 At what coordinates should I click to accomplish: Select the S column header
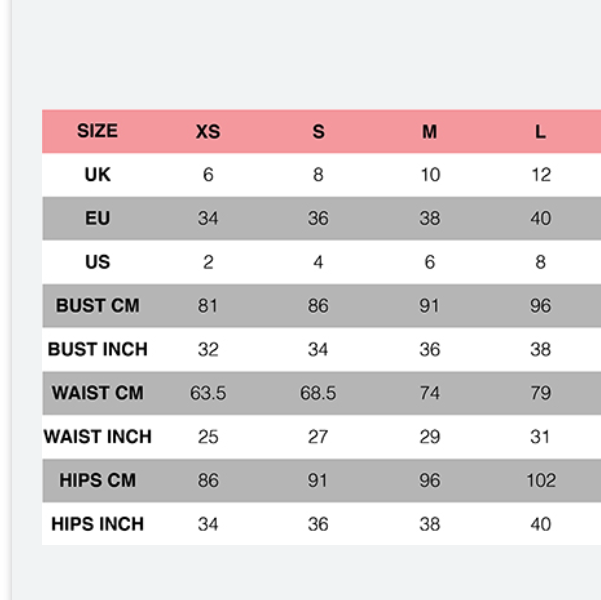tap(318, 132)
